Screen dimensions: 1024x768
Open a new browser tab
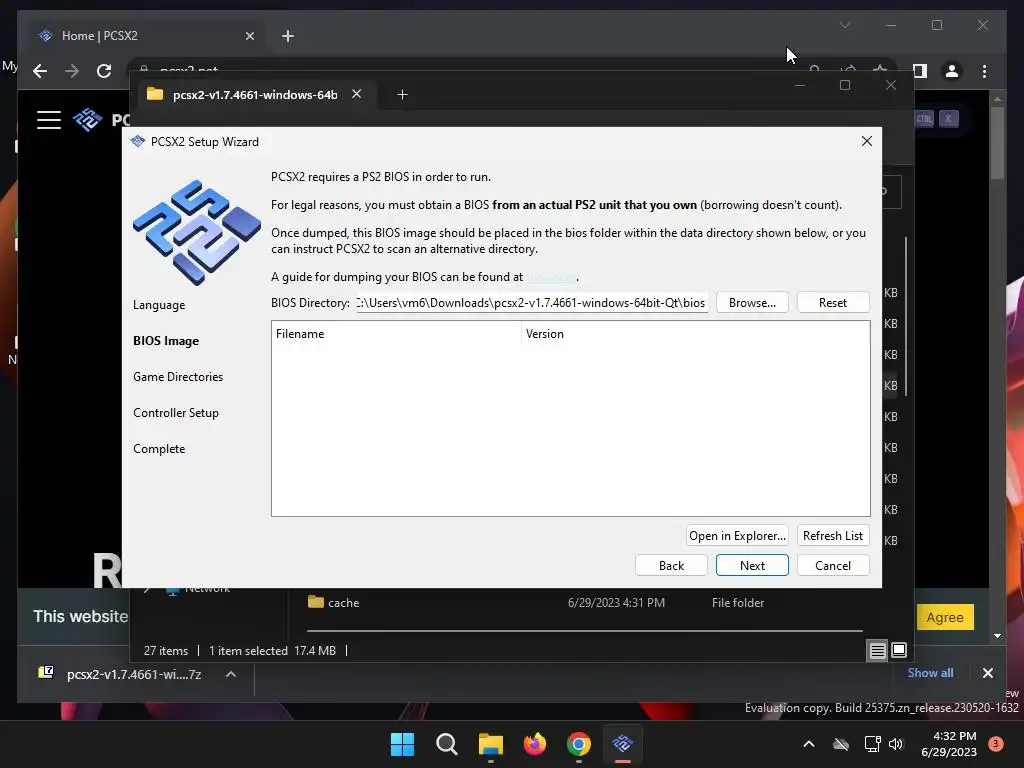point(288,36)
